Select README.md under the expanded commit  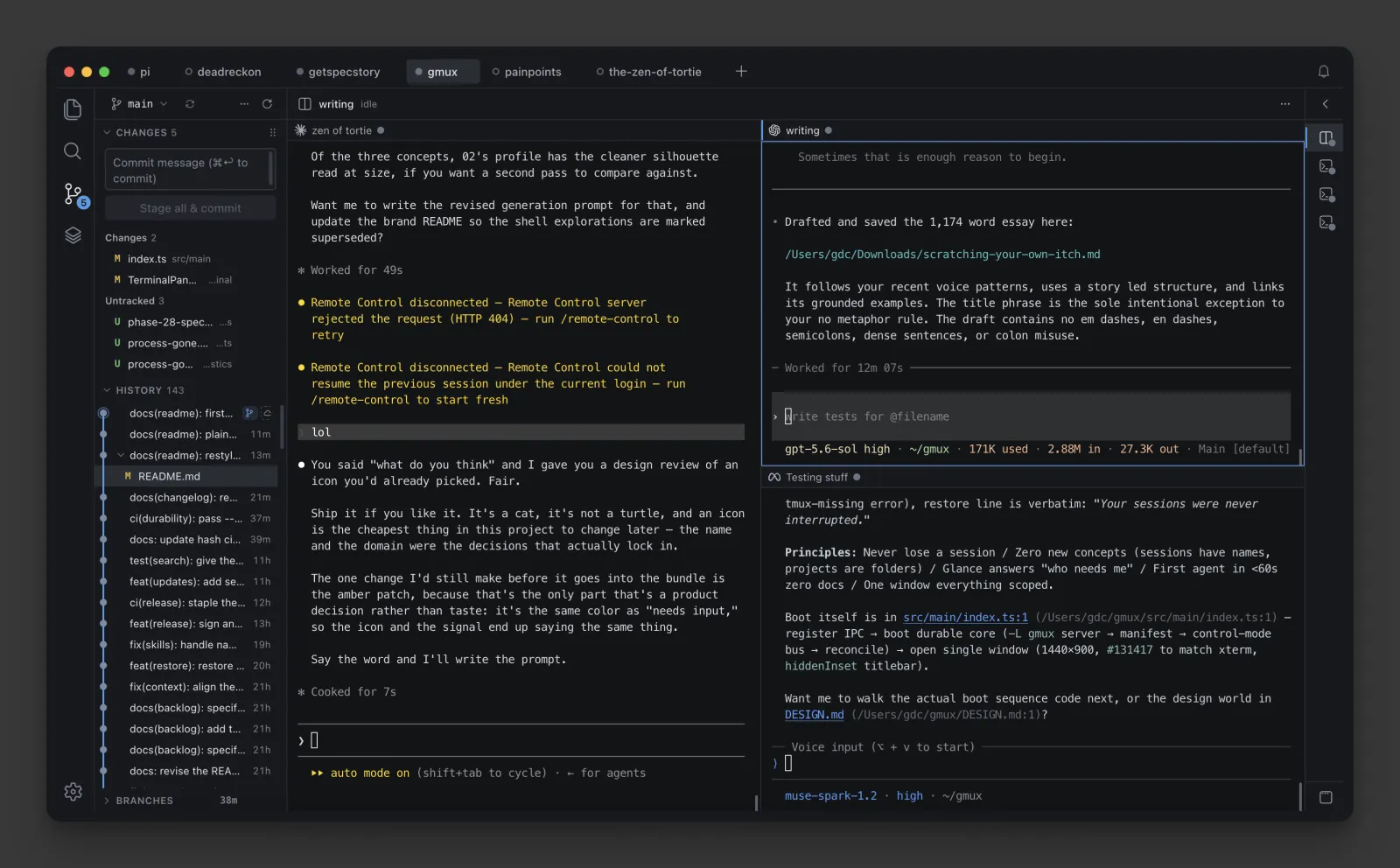[185, 476]
